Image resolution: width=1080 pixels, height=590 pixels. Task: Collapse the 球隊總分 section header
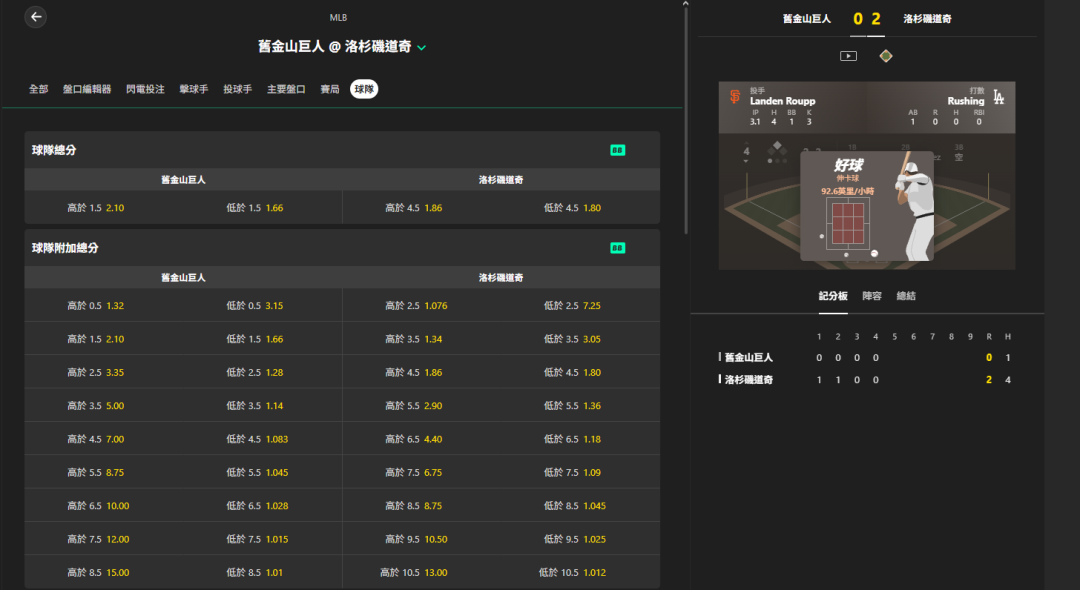tap(342, 150)
